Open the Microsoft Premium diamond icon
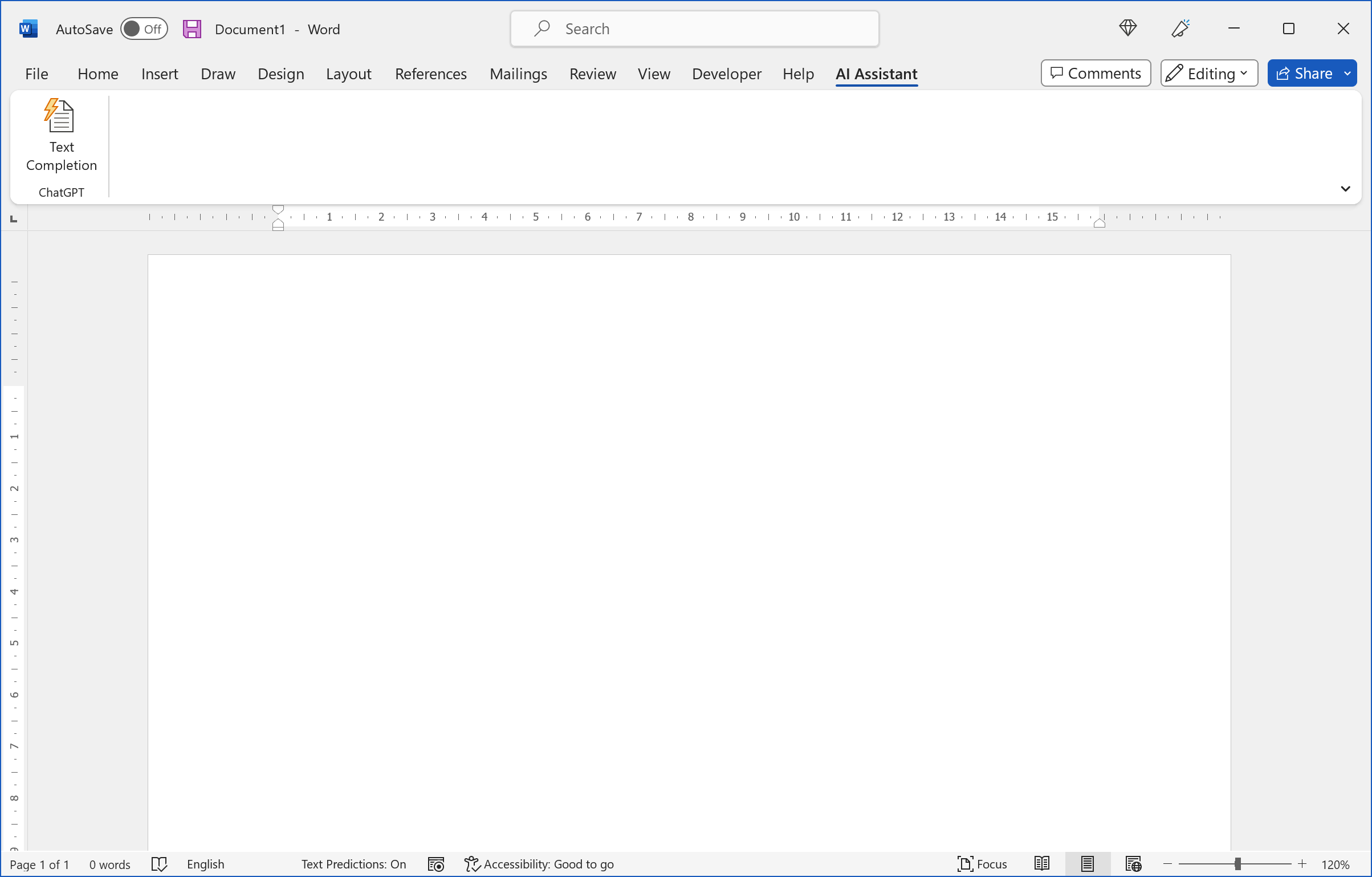 [1127, 28]
